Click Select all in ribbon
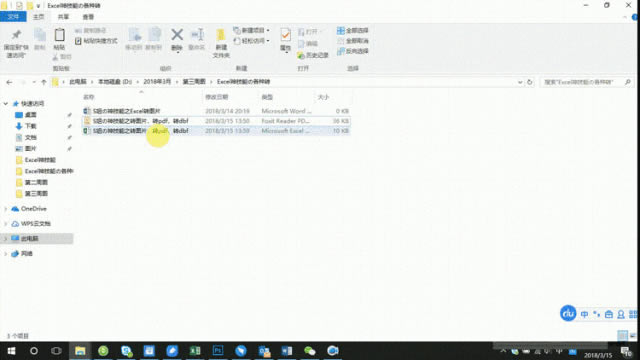 (x=353, y=30)
